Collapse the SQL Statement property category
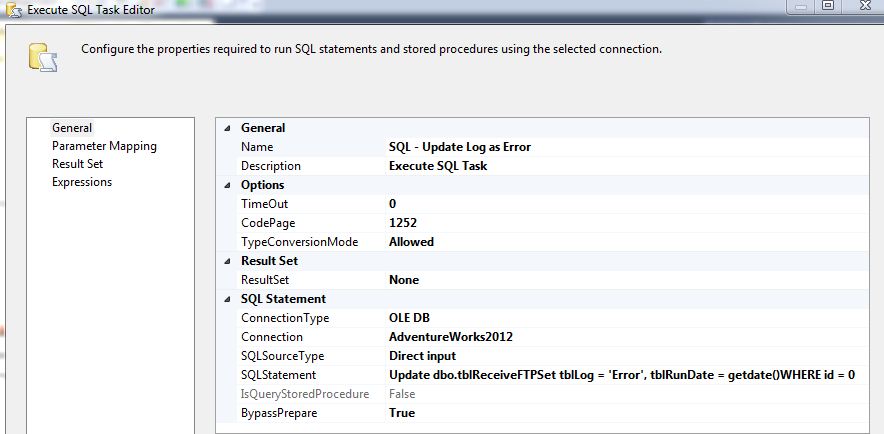Screen dimensions: 884x434 click(x=227, y=299)
